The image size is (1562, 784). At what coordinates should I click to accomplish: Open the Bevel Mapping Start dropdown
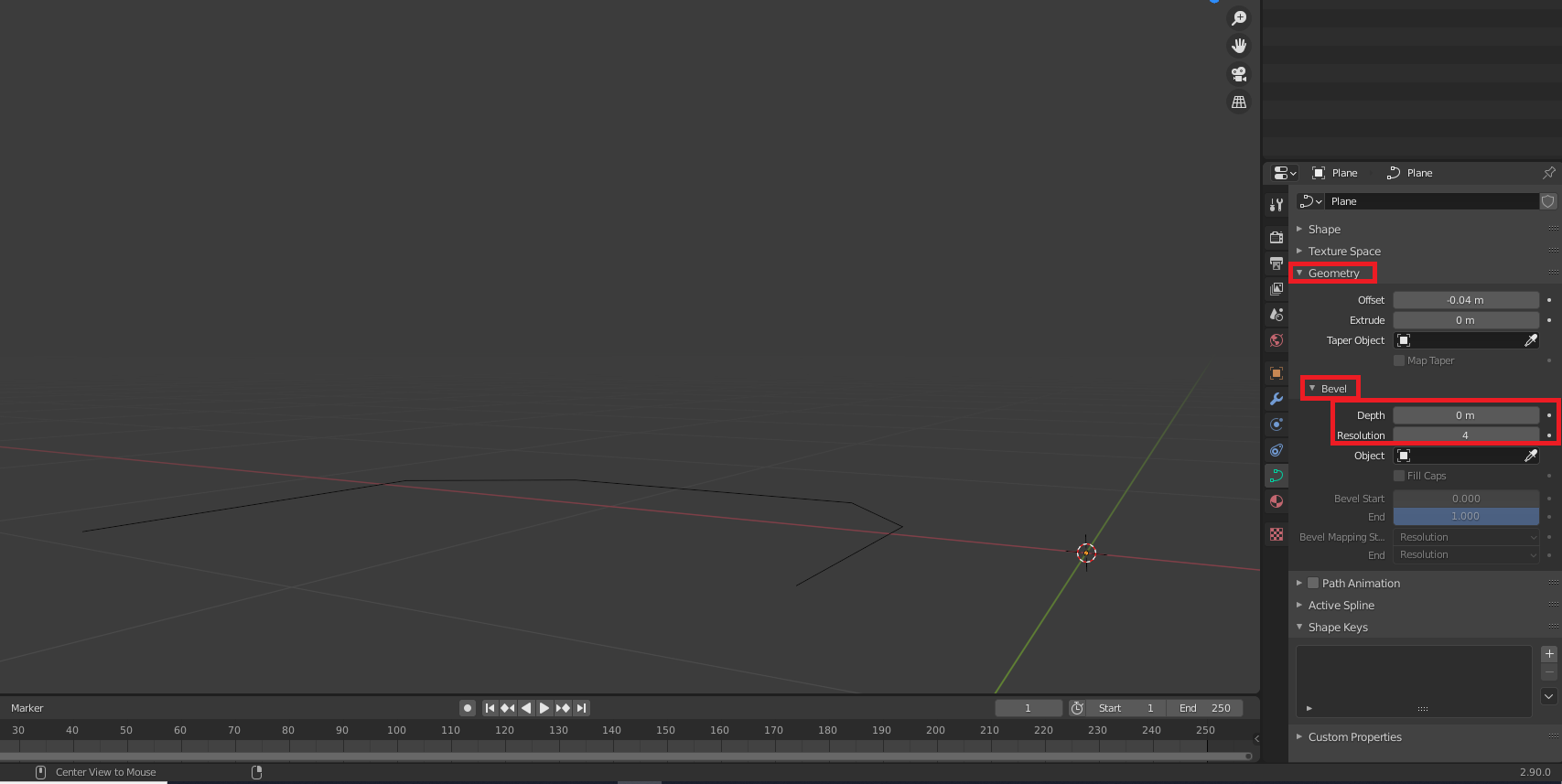tap(1466, 537)
